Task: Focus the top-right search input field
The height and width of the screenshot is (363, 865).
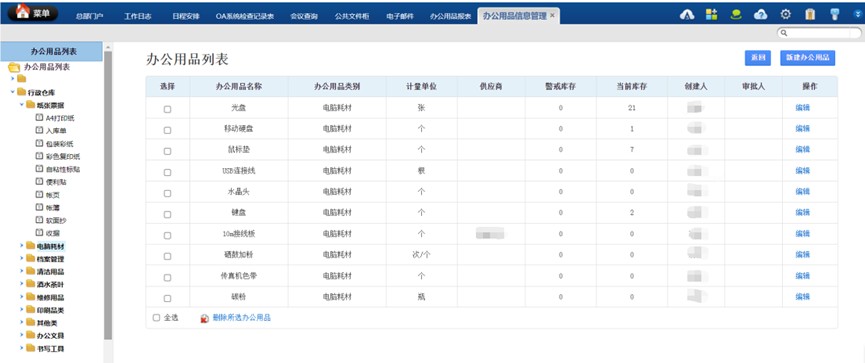Action: 819,33
